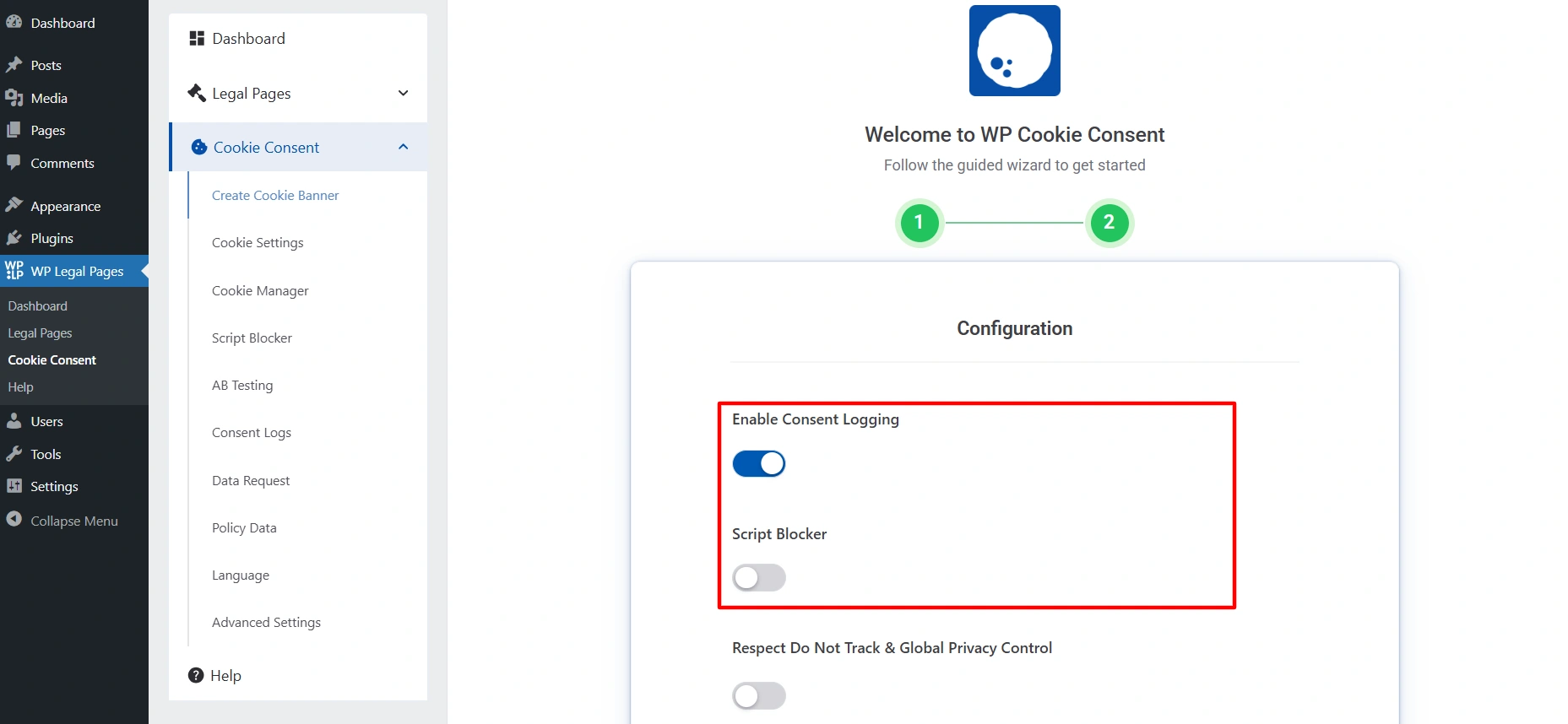This screenshot has height=724, width=1568.
Task: Click wizard step 2 indicator
Action: coord(1110,223)
